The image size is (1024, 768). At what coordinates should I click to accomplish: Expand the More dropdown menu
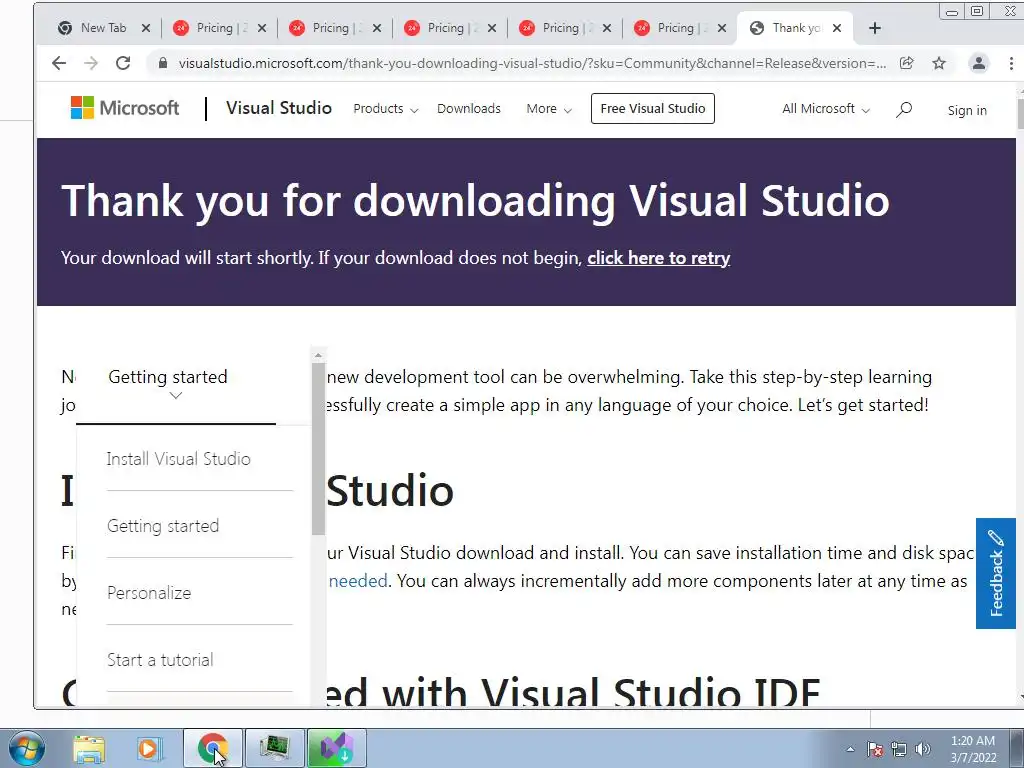pos(549,109)
